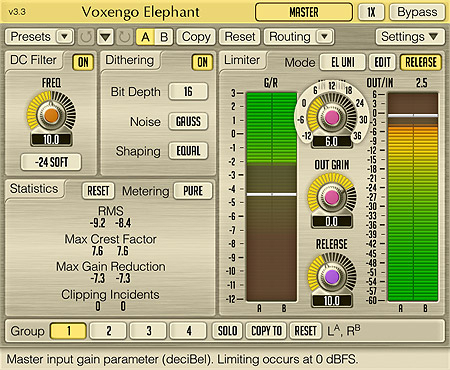The width and height of the screenshot is (450, 370).
Task: Select the A comparison state
Action: pos(145,37)
